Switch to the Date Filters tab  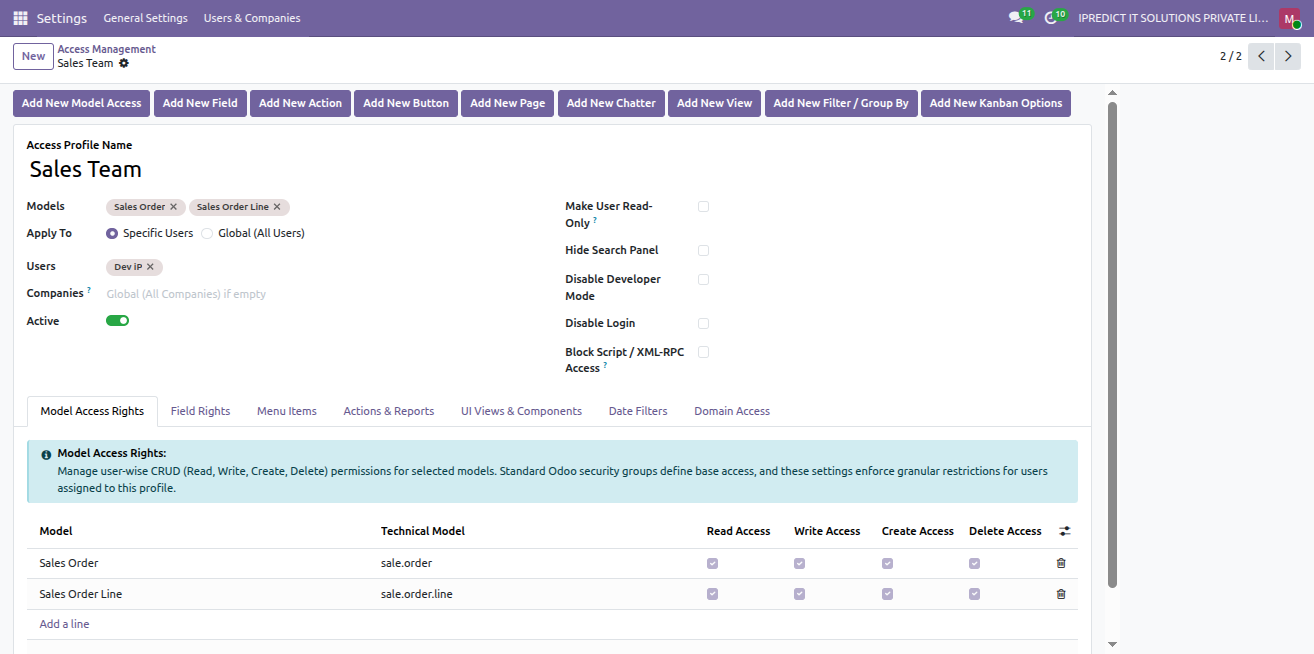[x=638, y=411]
